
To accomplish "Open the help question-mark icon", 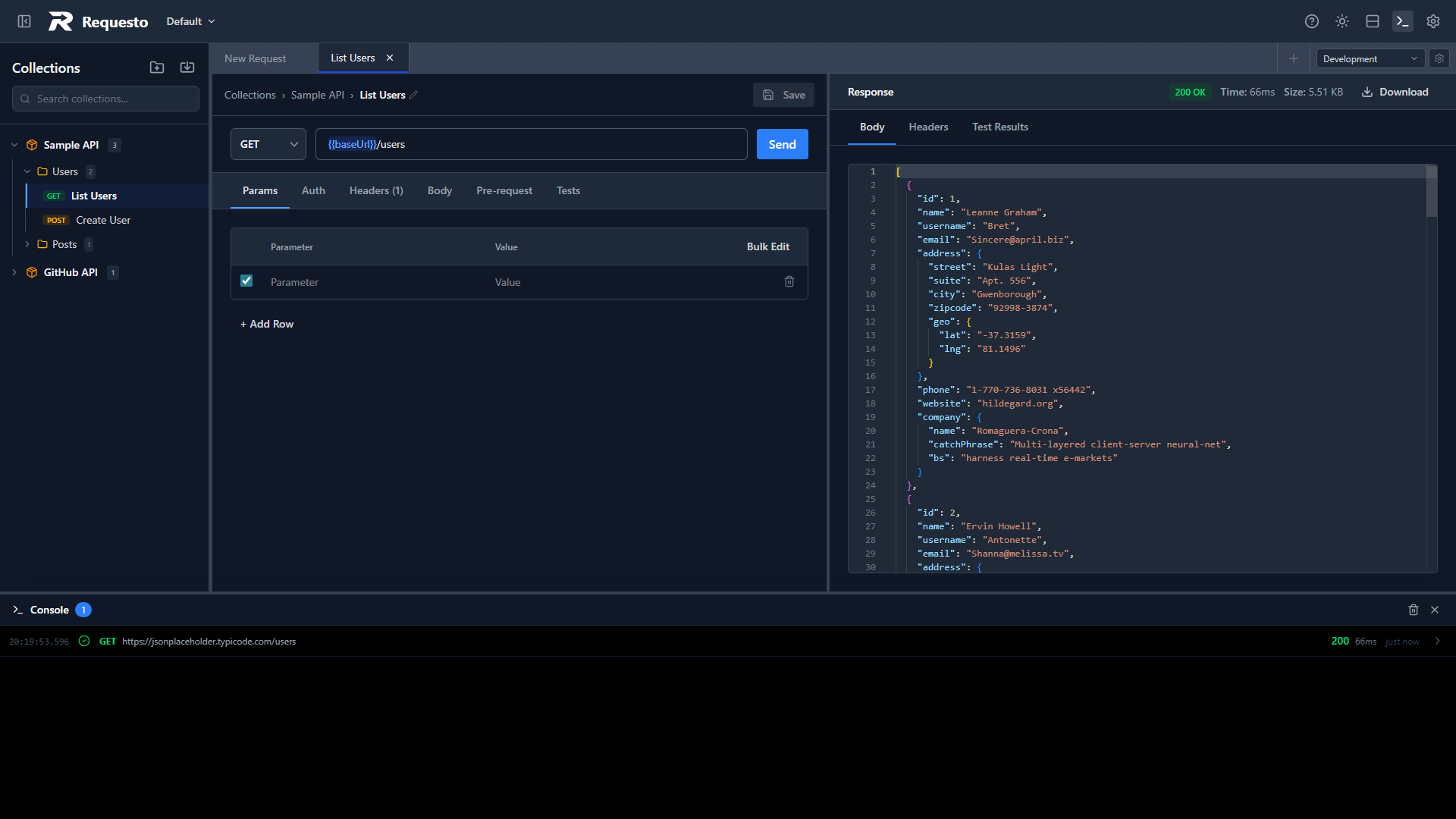I will [x=1312, y=21].
